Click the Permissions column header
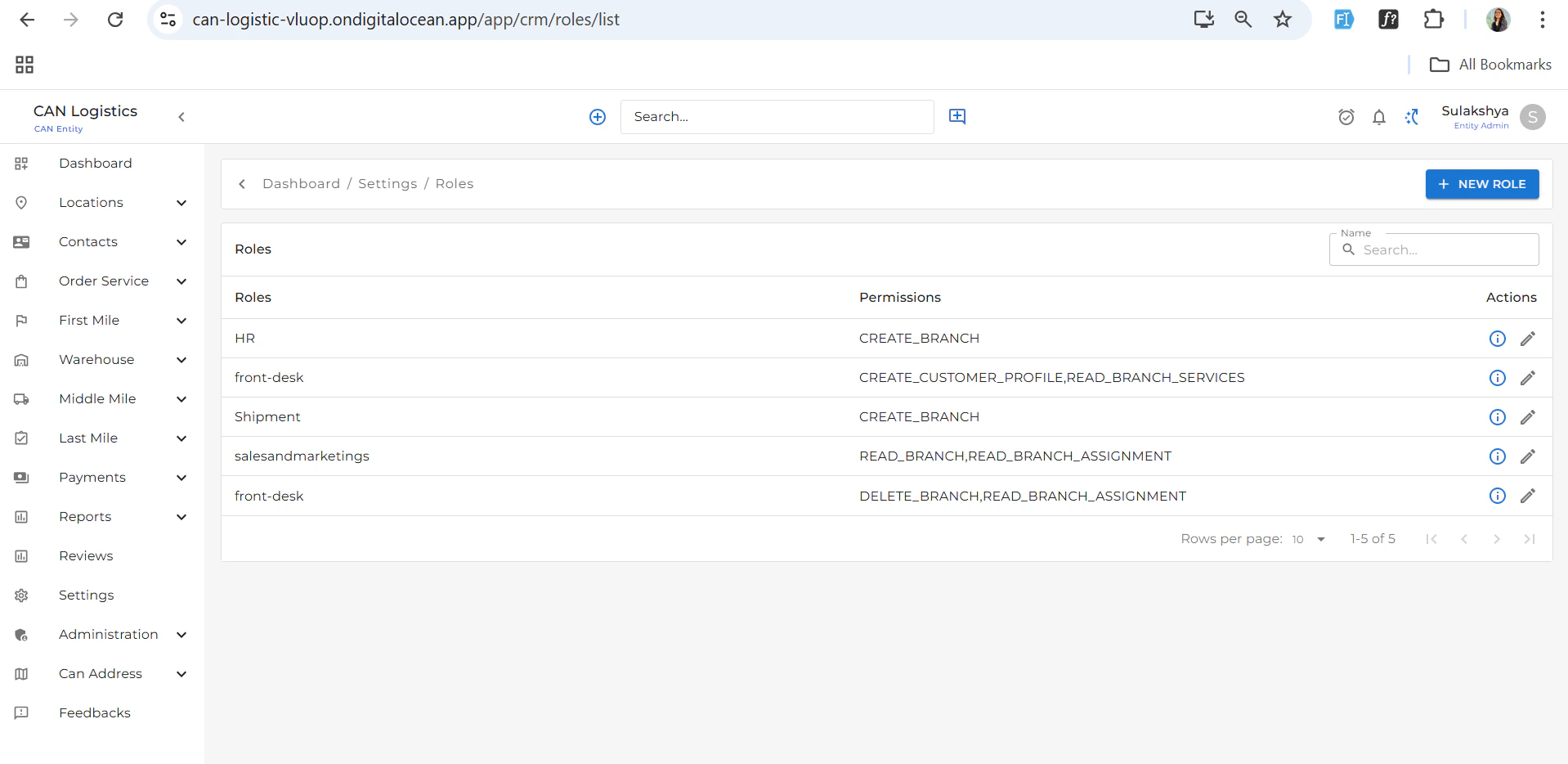Image resolution: width=1568 pixels, height=764 pixels. (899, 298)
